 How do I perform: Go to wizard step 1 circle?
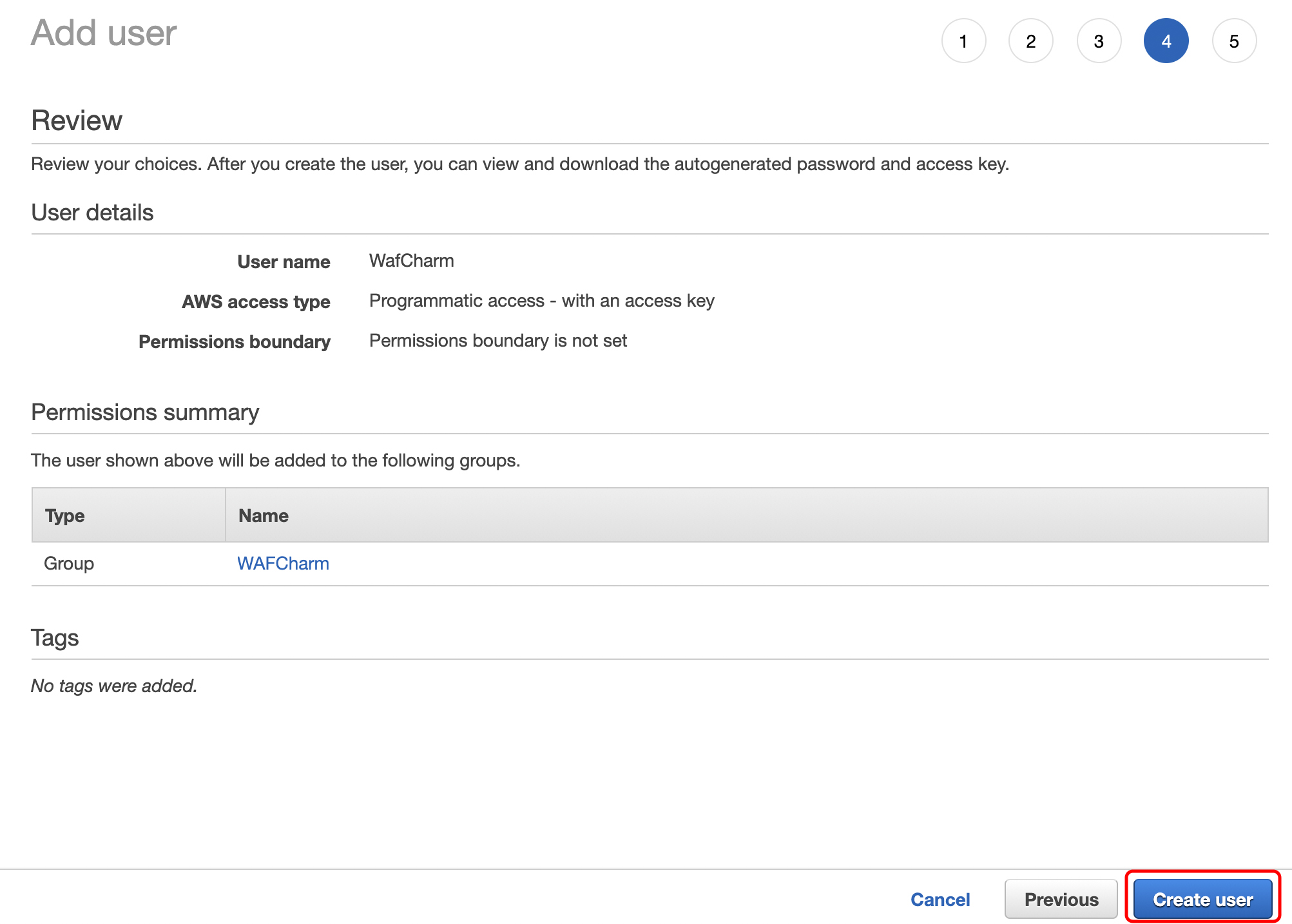coord(963,41)
